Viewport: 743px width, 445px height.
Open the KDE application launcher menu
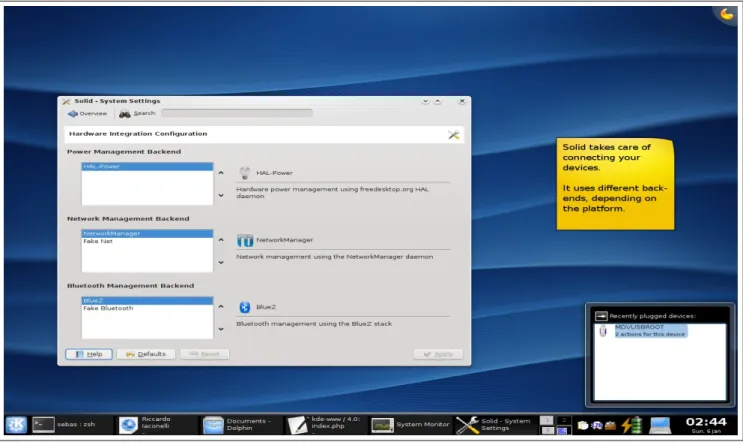16,424
